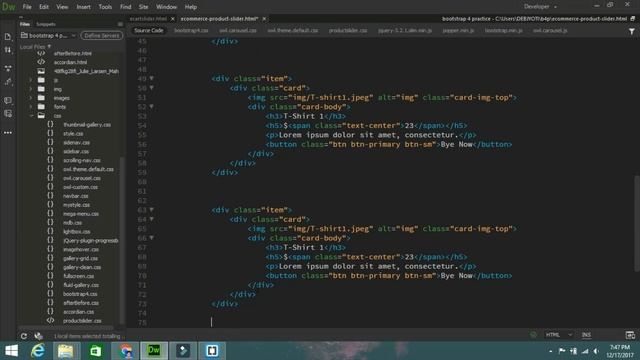Screen dimensions: 640x360
Task: Collapse code fold arrow at line 50
Action: (x=151, y=88)
